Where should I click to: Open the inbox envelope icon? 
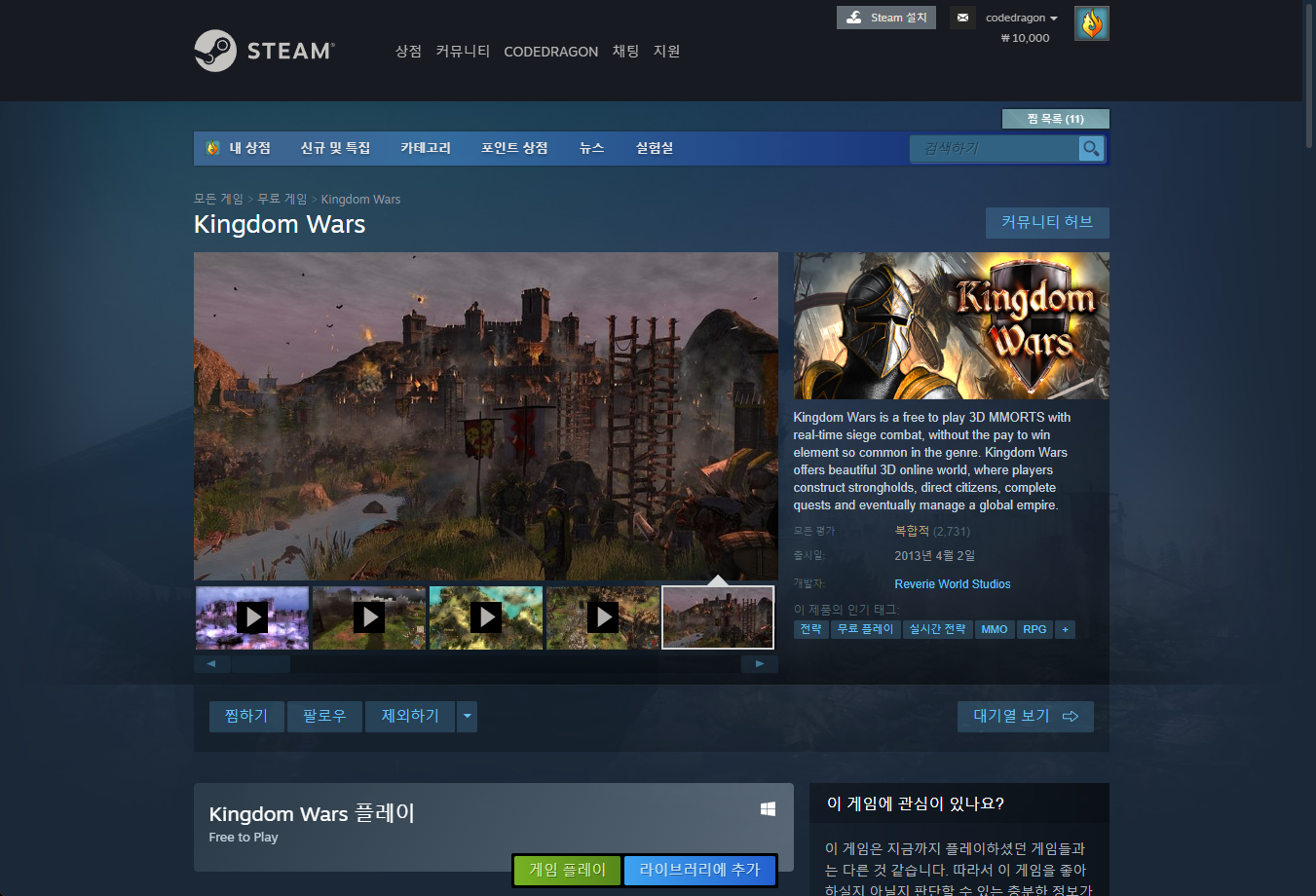[962, 18]
